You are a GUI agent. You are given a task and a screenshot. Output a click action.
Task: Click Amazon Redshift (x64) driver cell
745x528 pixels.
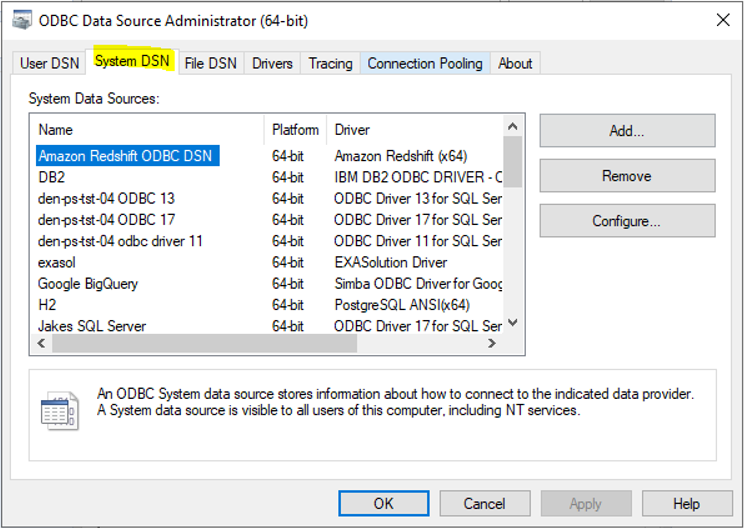point(401,156)
